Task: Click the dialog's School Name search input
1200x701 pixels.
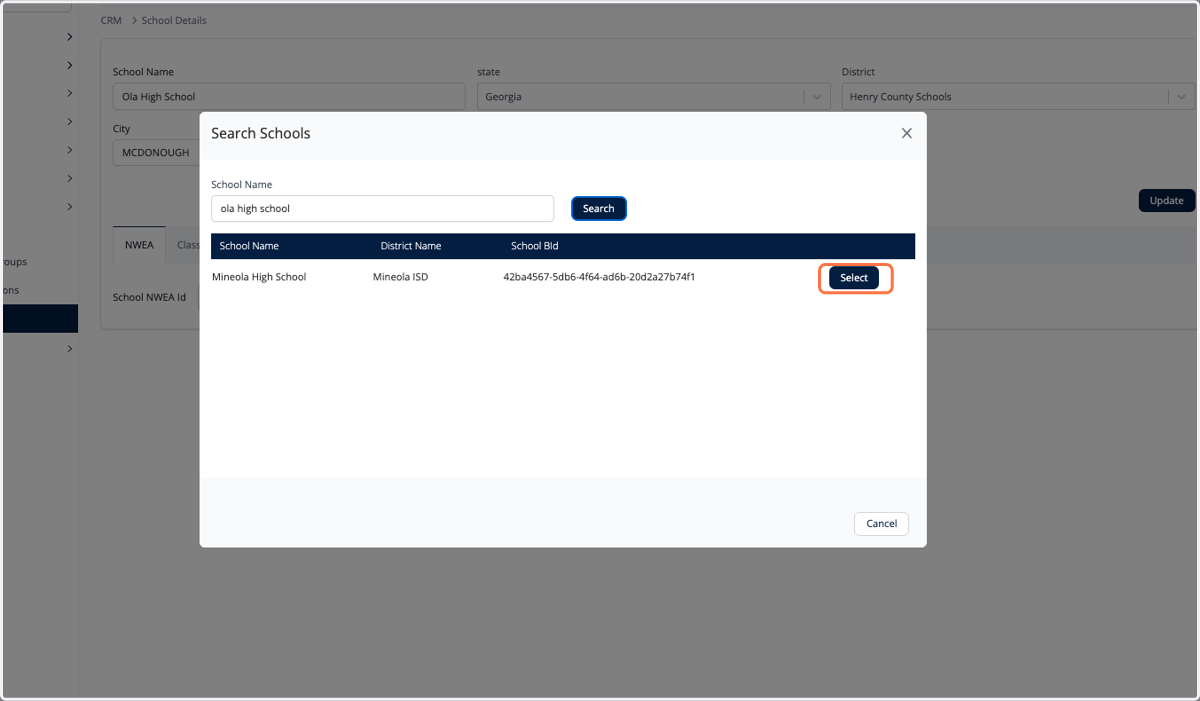Action: pyautogui.click(x=382, y=208)
